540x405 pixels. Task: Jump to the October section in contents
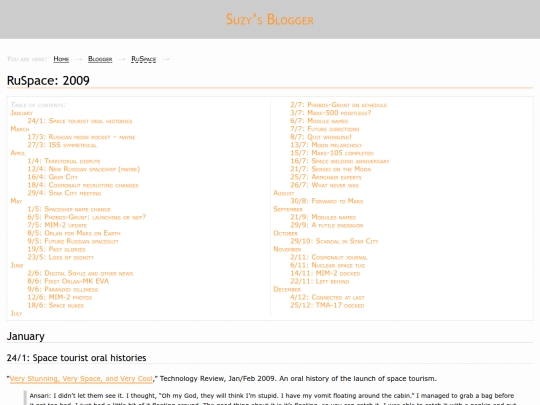285,233
